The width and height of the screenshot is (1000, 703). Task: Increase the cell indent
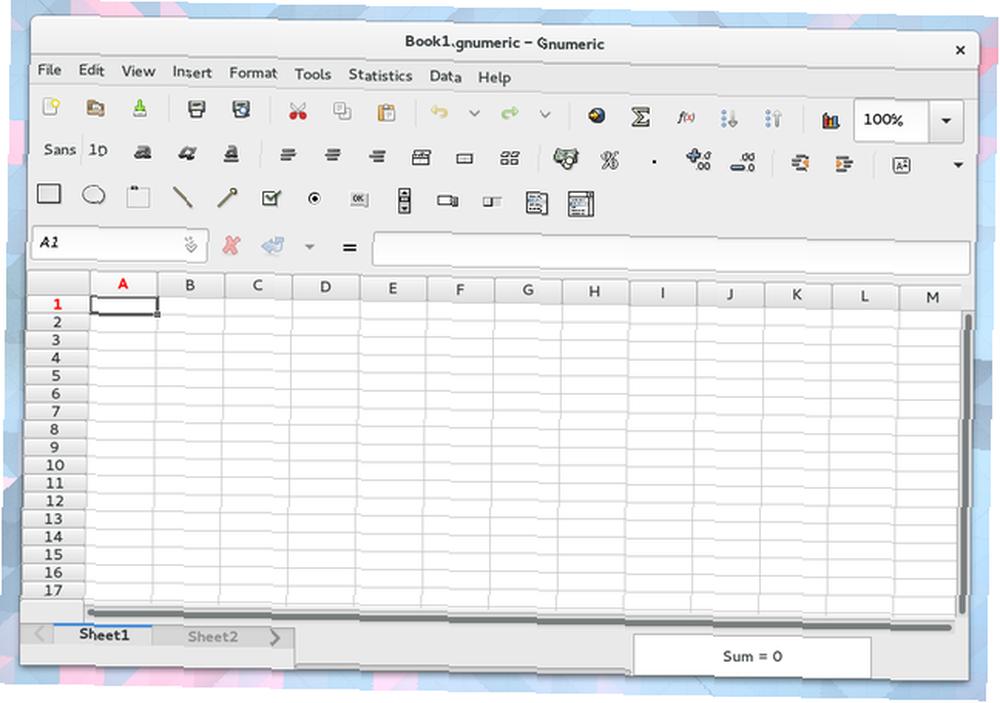(x=844, y=164)
